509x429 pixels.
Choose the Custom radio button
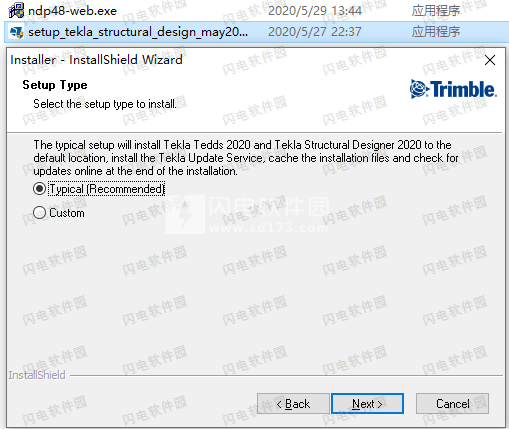(39, 213)
